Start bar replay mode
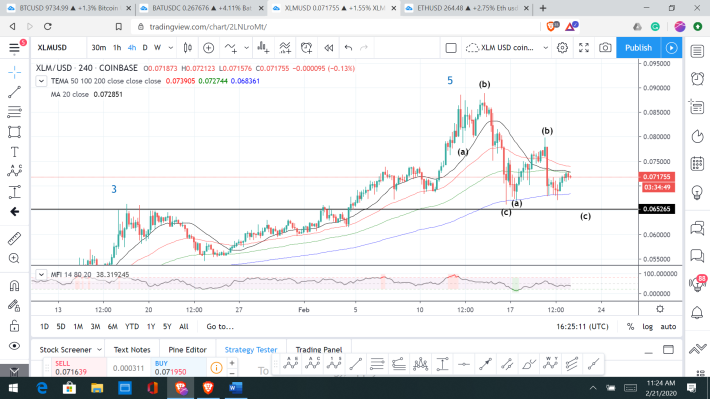The image size is (710, 399). pos(329,48)
